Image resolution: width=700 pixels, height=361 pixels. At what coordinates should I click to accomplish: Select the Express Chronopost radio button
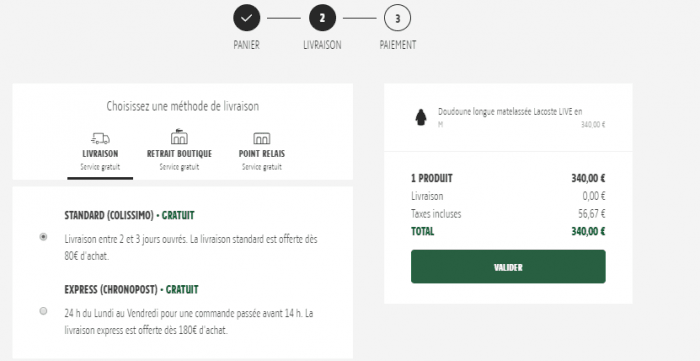43,311
